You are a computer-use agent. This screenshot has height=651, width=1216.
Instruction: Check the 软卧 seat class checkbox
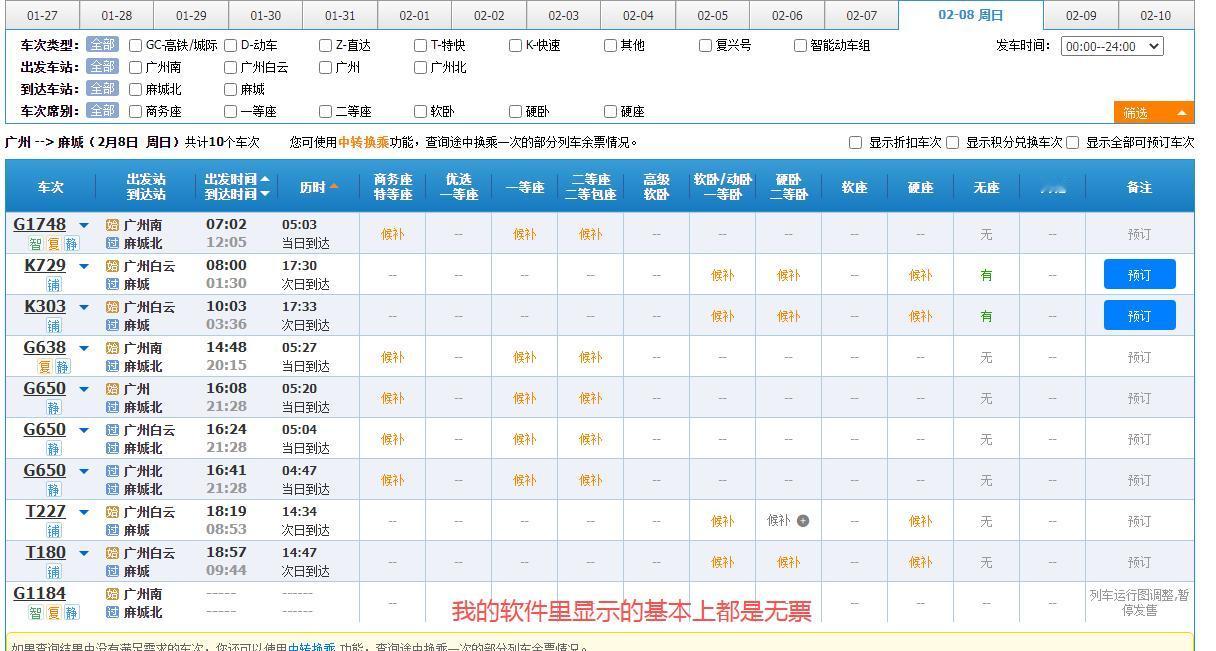421,111
